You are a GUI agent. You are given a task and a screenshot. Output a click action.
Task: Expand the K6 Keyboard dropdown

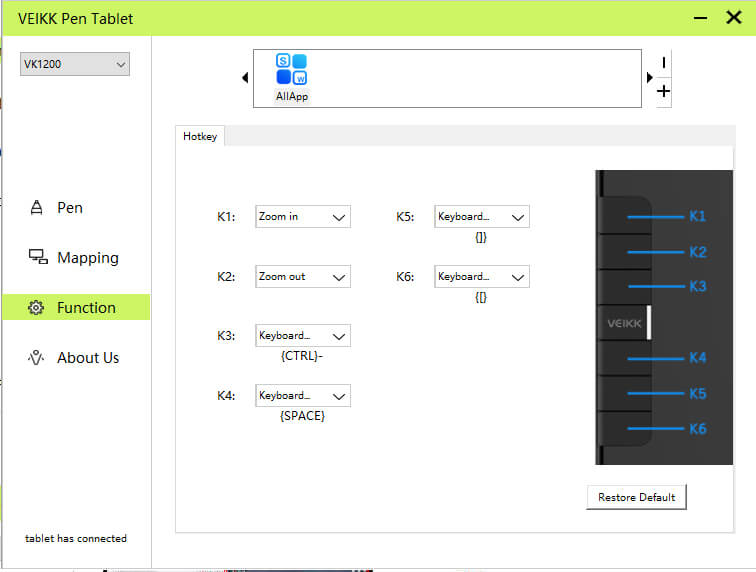click(481, 276)
